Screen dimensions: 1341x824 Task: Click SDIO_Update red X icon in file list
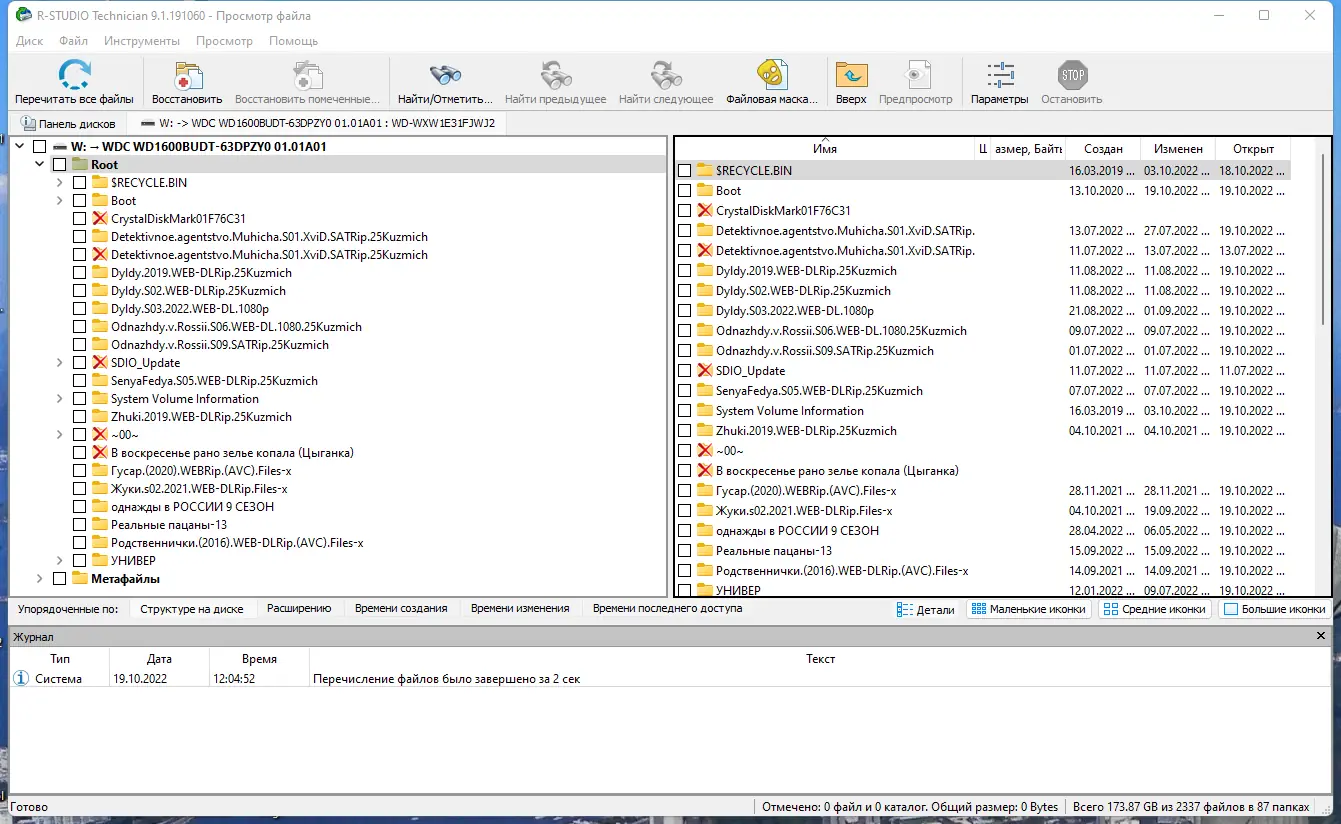(704, 371)
